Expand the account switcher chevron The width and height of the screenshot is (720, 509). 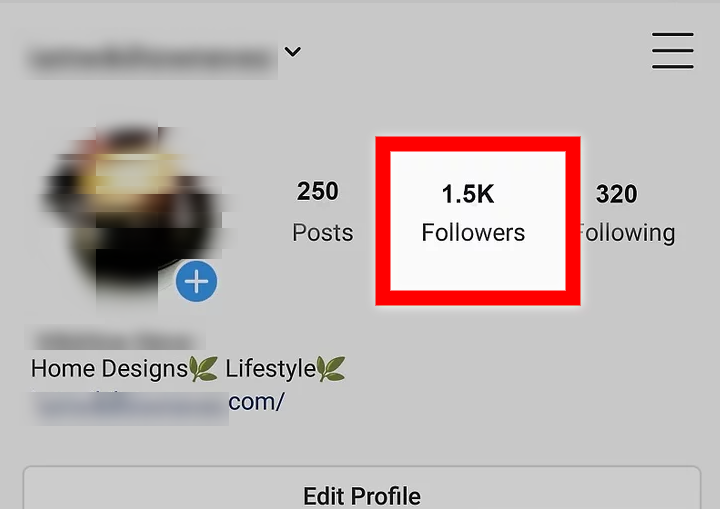point(292,51)
